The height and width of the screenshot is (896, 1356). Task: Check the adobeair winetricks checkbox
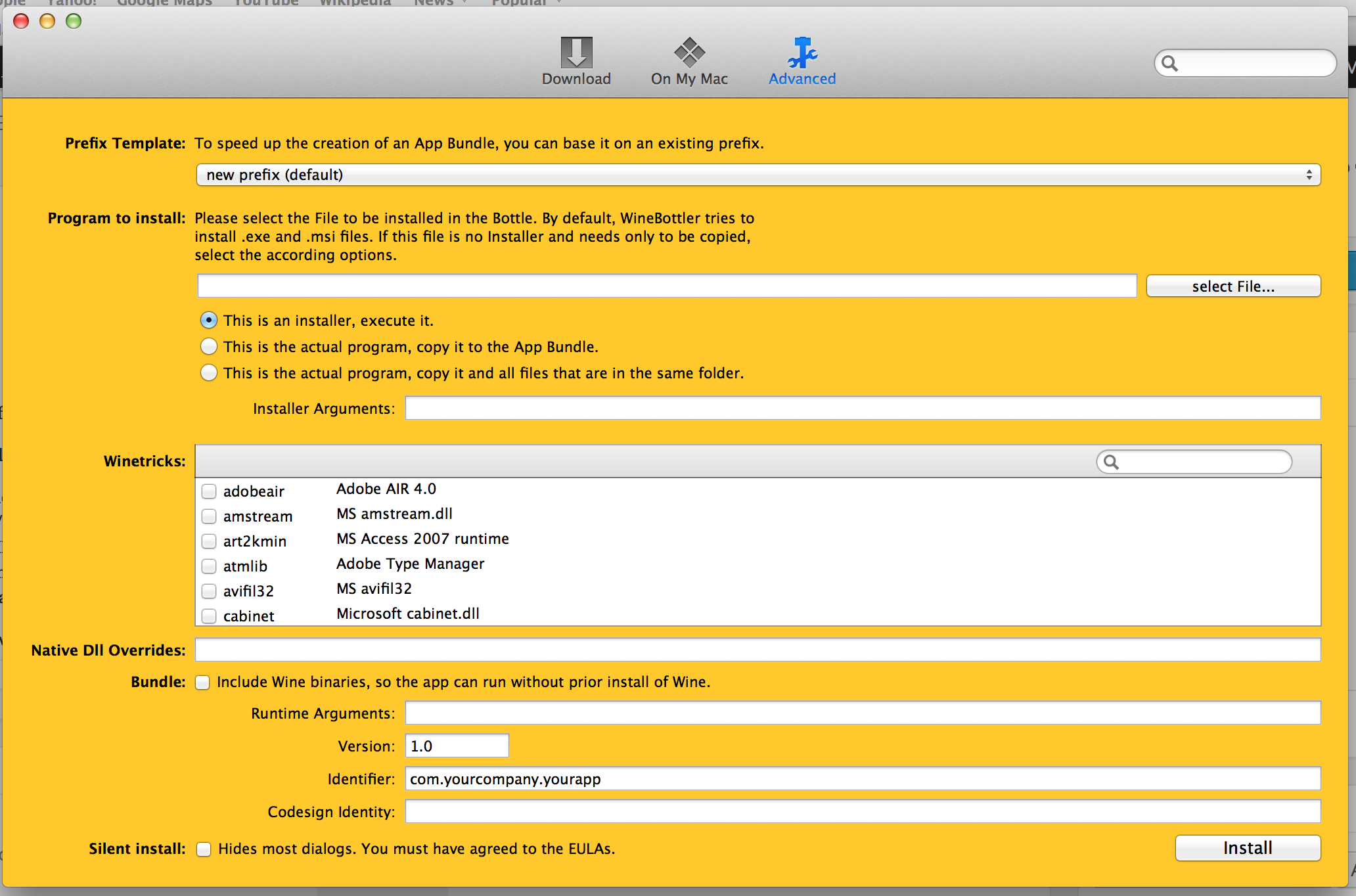click(209, 491)
